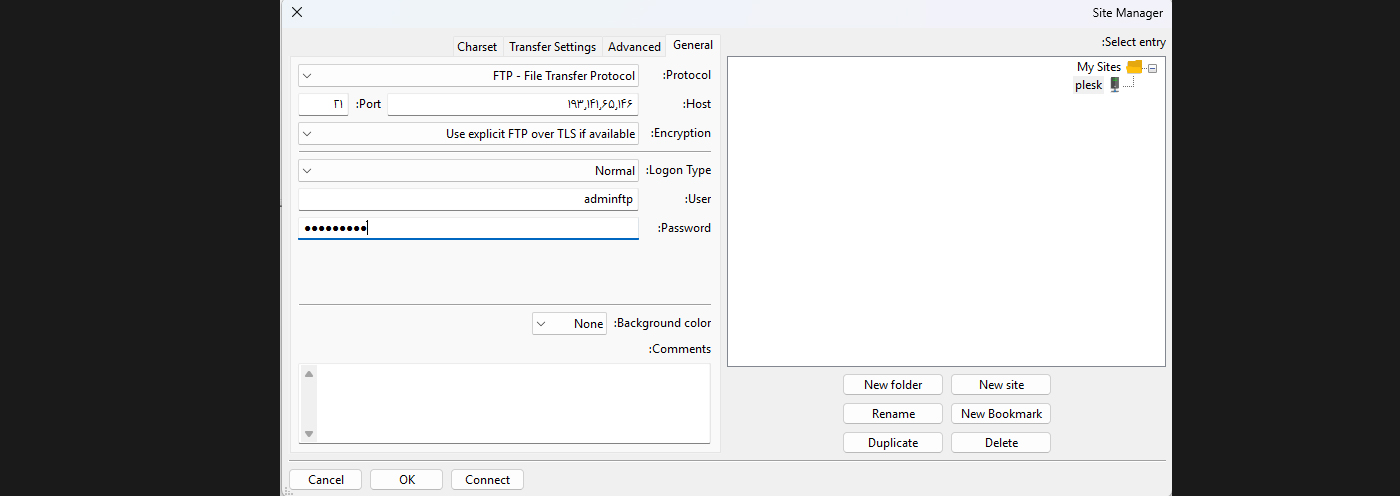Image resolution: width=1400 pixels, height=496 pixels.
Task: Collapse the My Sites tree node
Action: [x=1152, y=68]
